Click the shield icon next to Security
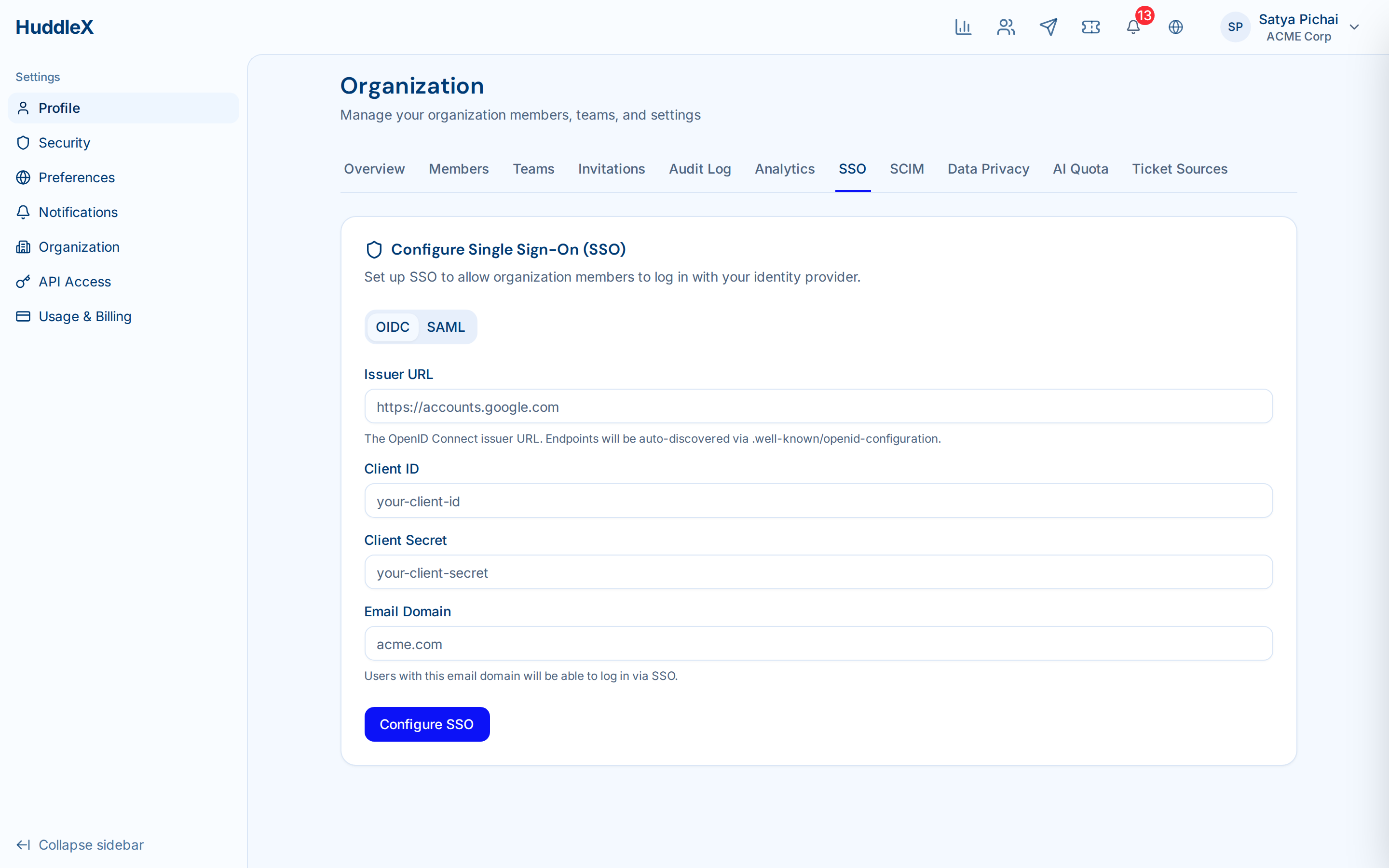The width and height of the screenshot is (1389, 868). point(23,143)
